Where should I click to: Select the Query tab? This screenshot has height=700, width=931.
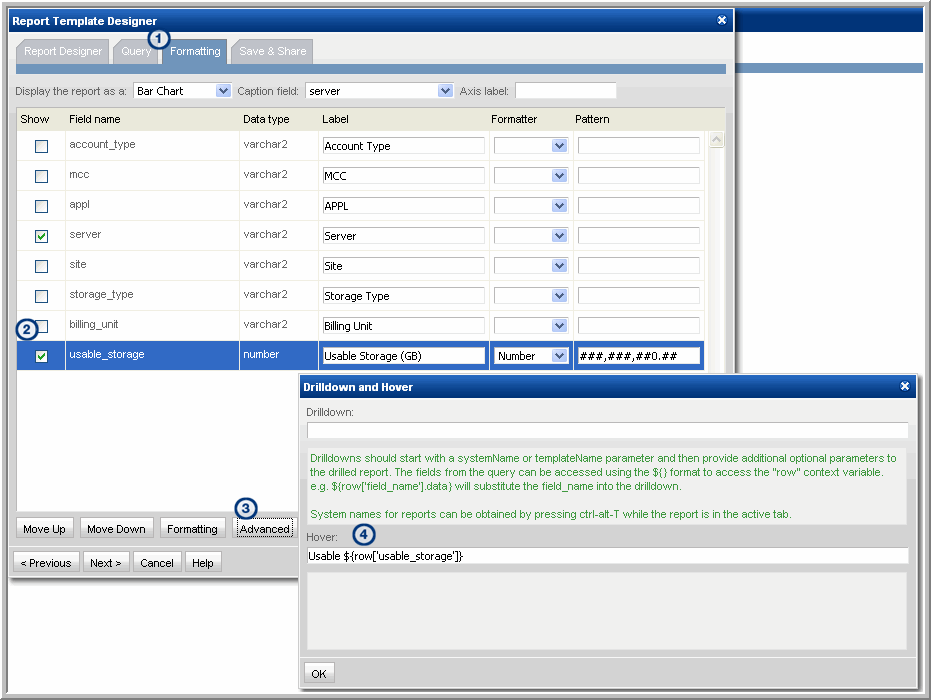[x=135, y=51]
